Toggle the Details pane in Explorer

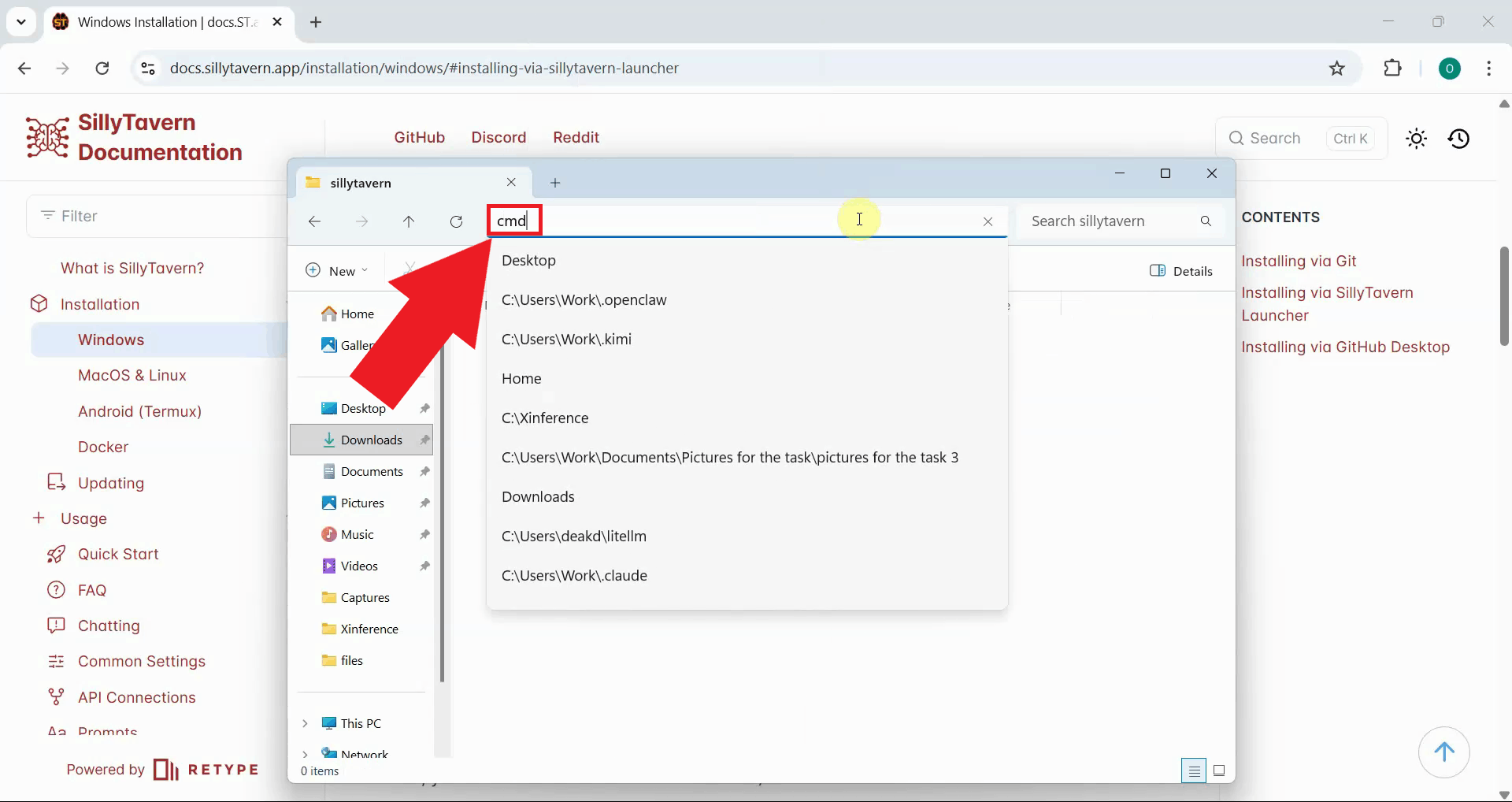[x=1181, y=271]
